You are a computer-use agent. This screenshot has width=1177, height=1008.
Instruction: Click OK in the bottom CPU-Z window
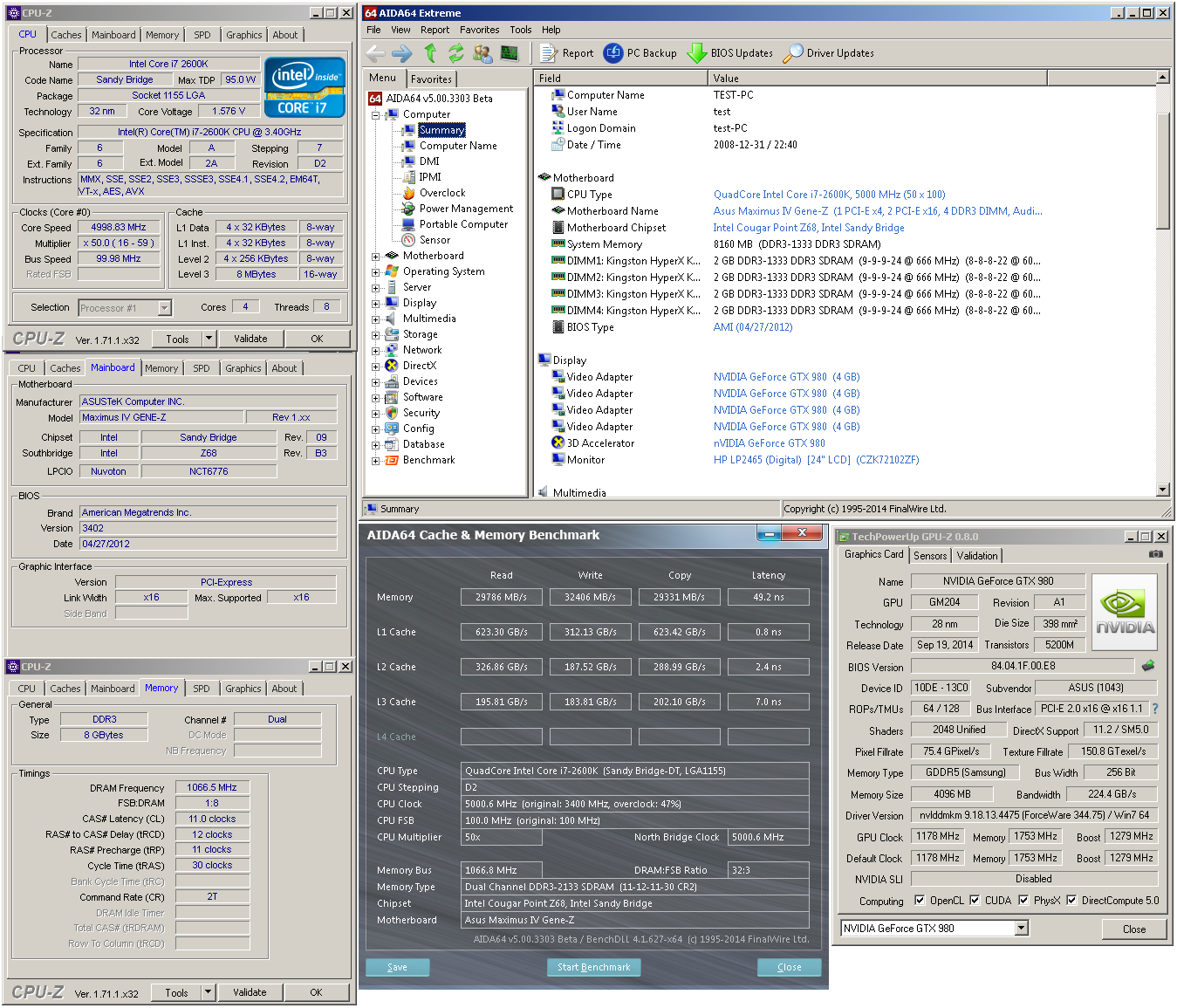point(316,992)
